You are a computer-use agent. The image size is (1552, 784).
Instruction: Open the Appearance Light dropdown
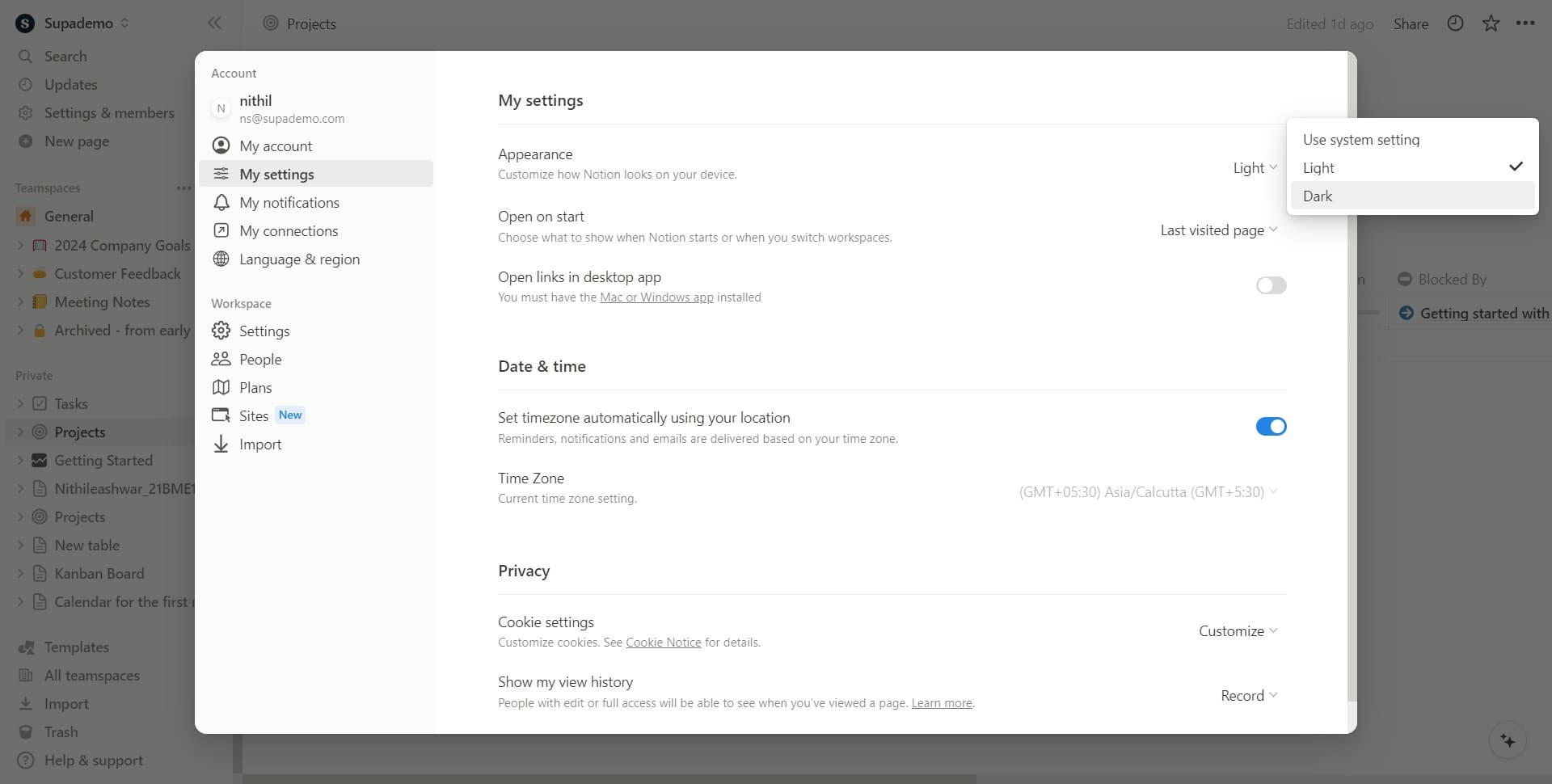[1255, 167]
